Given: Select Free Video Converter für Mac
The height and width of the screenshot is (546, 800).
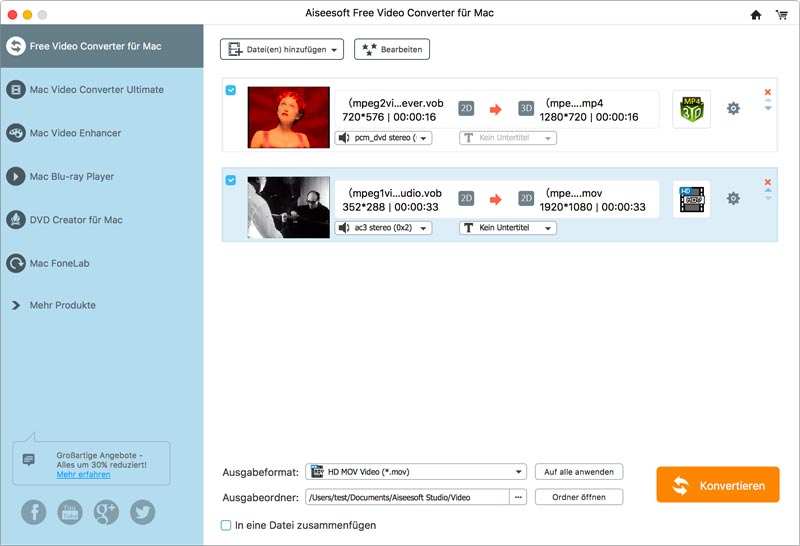Looking at the screenshot, I should (102, 46).
